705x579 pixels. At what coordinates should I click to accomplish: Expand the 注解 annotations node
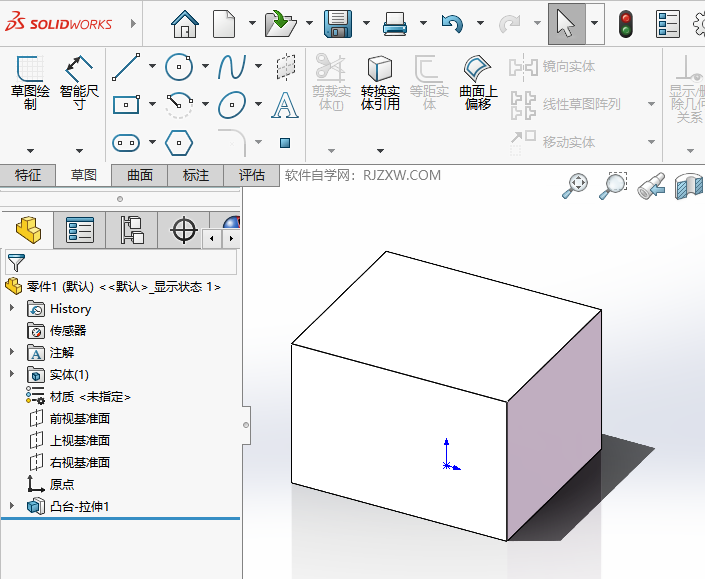click(12, 352)
